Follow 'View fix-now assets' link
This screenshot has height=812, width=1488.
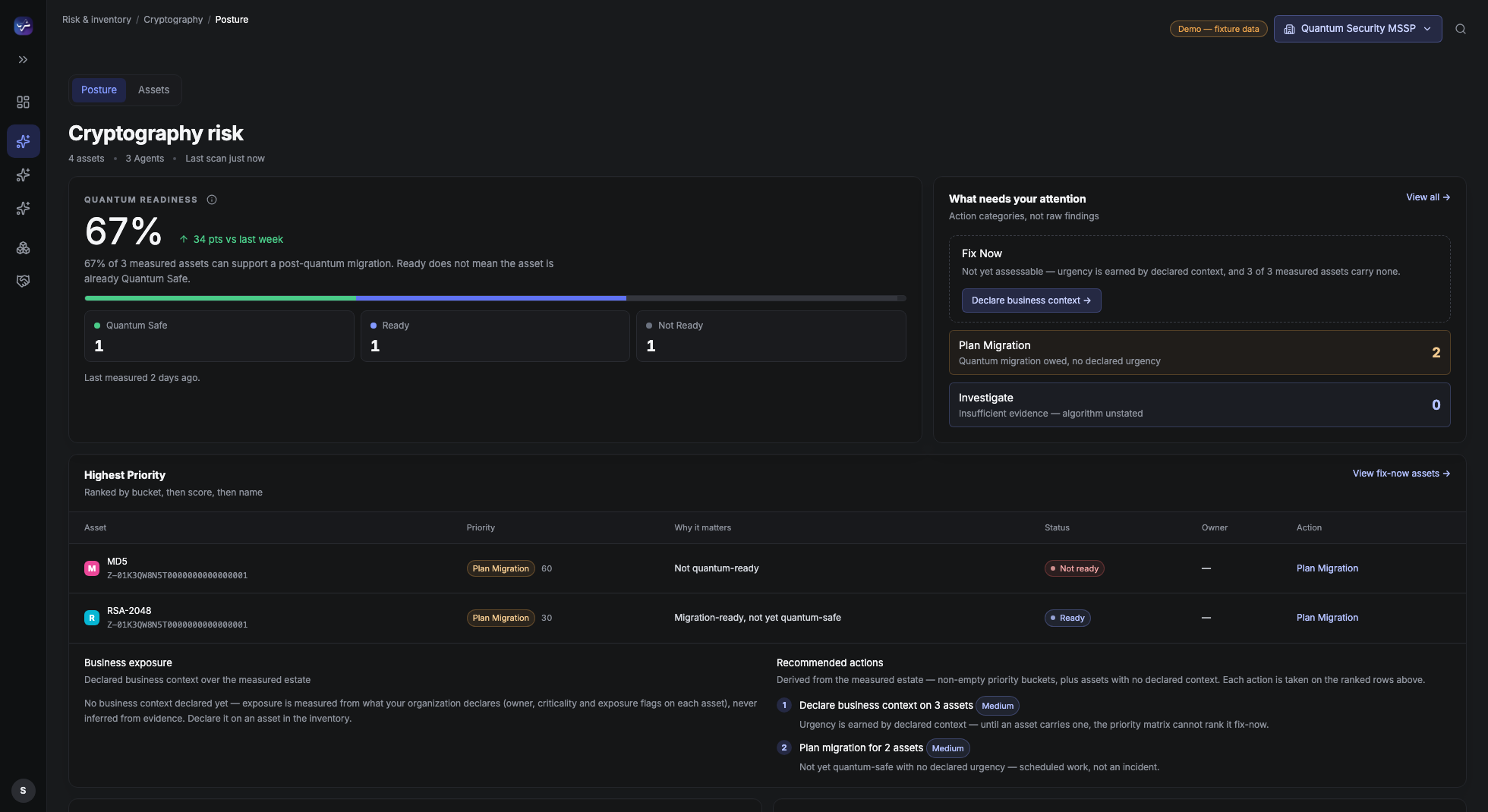point(1401,474)
